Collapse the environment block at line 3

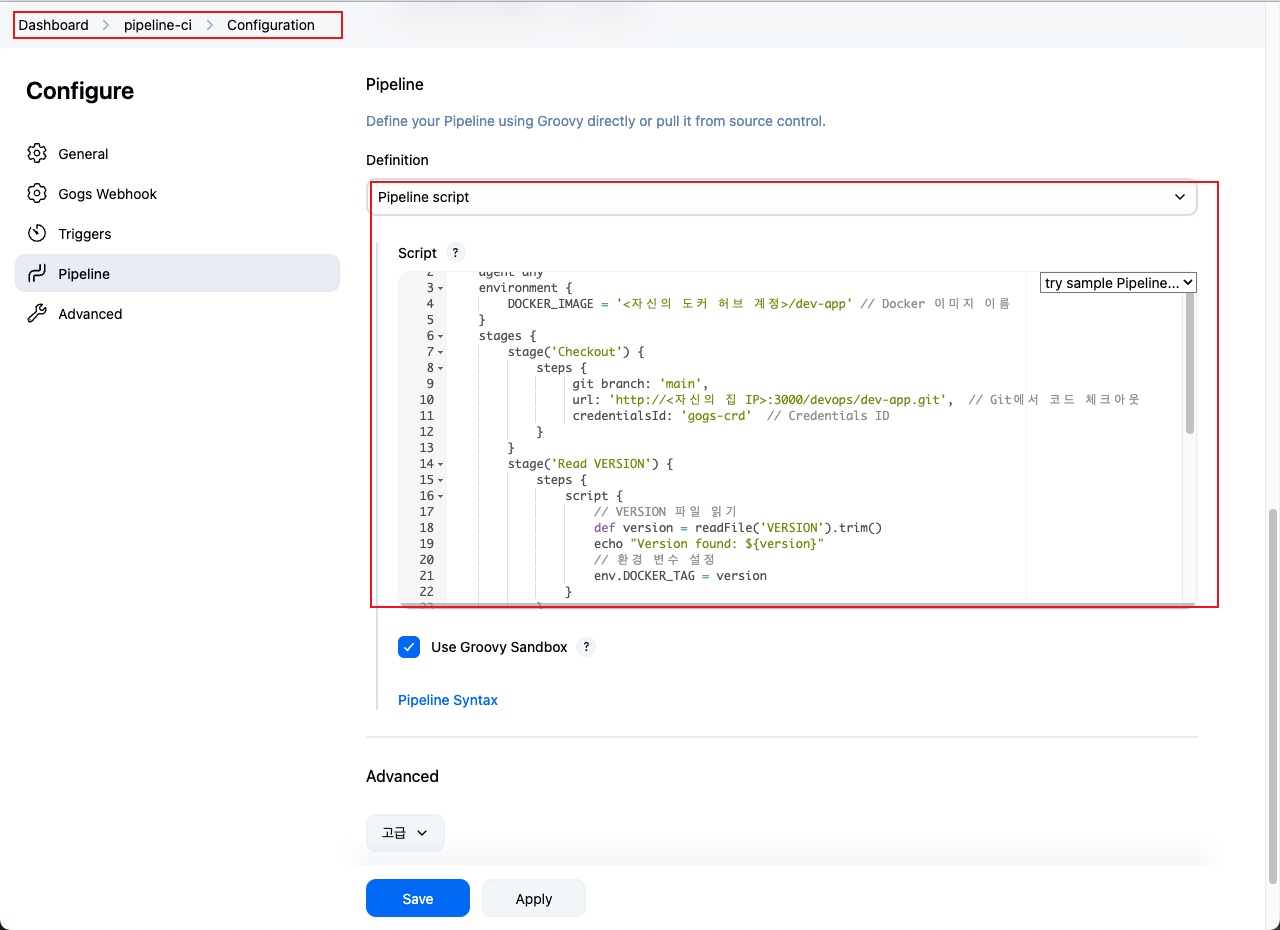coord(441,288)
